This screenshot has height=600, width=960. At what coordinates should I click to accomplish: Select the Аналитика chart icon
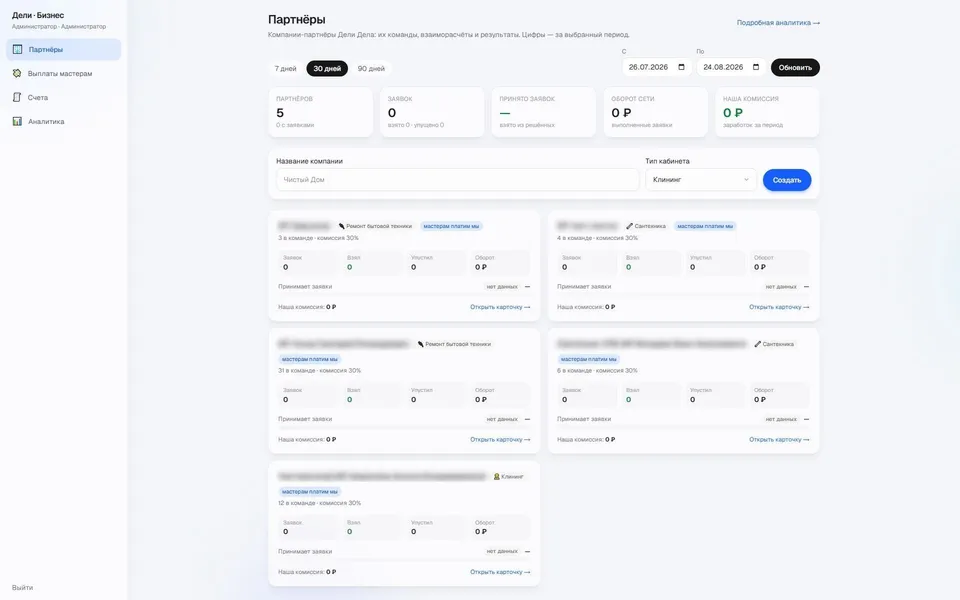17,121
